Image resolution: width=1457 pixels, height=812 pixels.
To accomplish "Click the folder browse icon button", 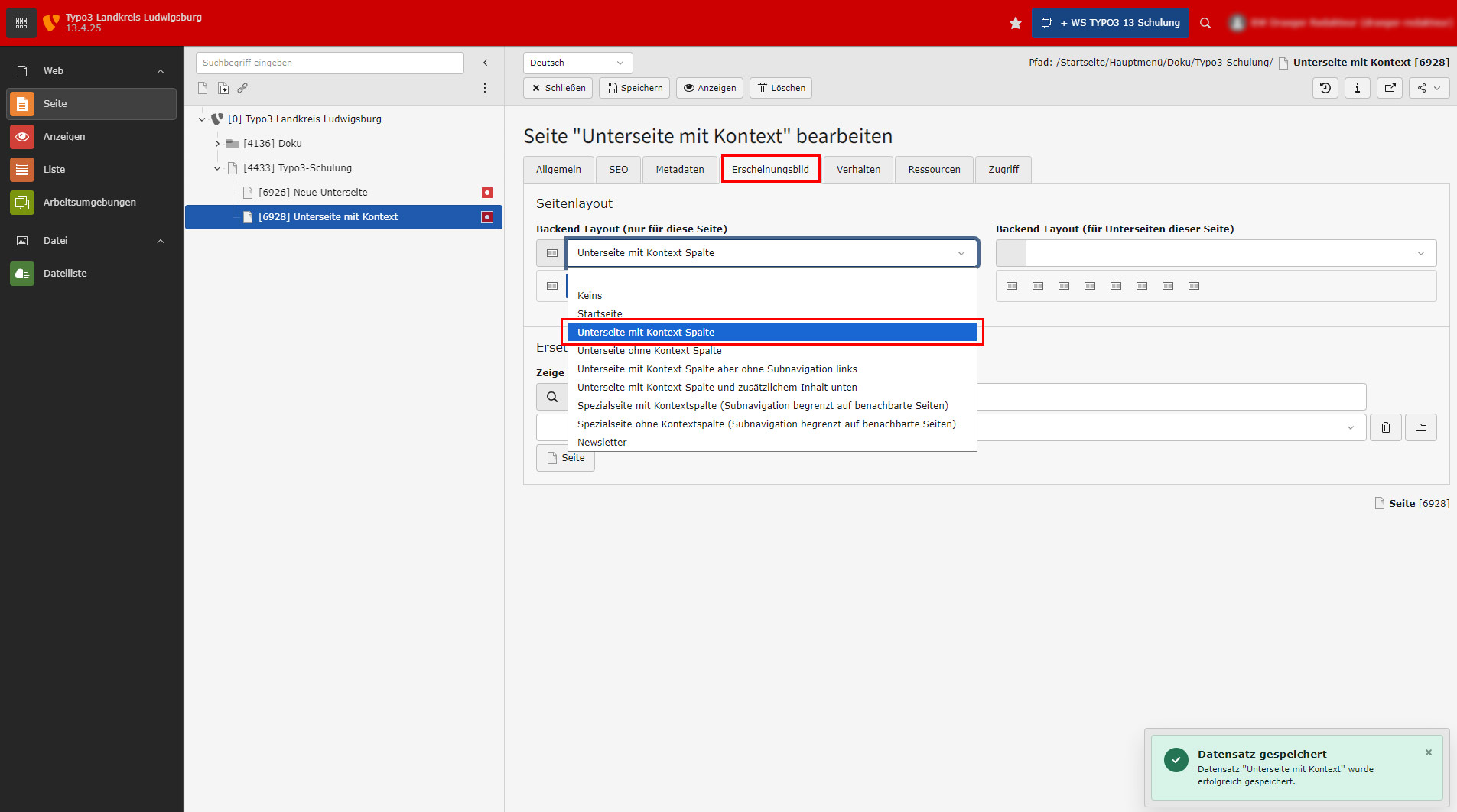I will (x=1420, y=427).
